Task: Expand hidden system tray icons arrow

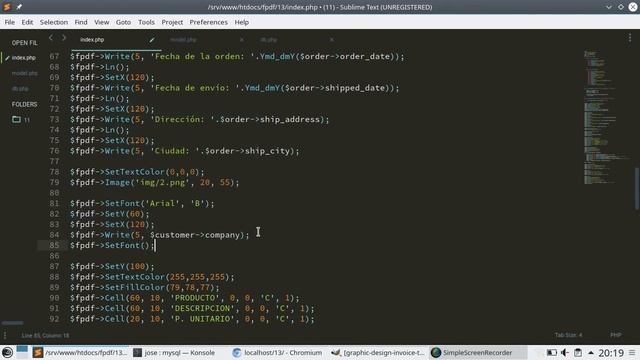Action: tap(591, 352)
